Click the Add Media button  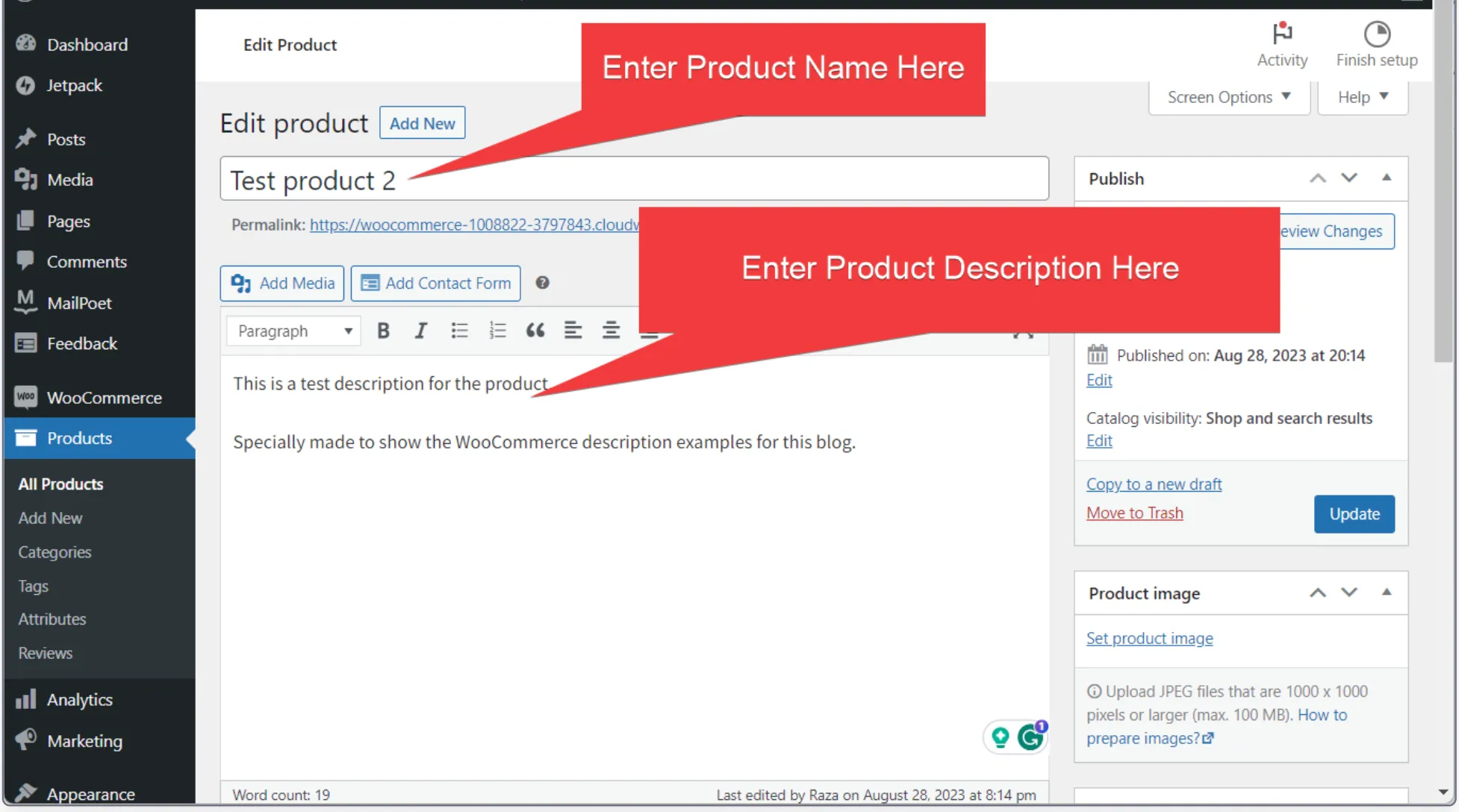coord(282,284)
